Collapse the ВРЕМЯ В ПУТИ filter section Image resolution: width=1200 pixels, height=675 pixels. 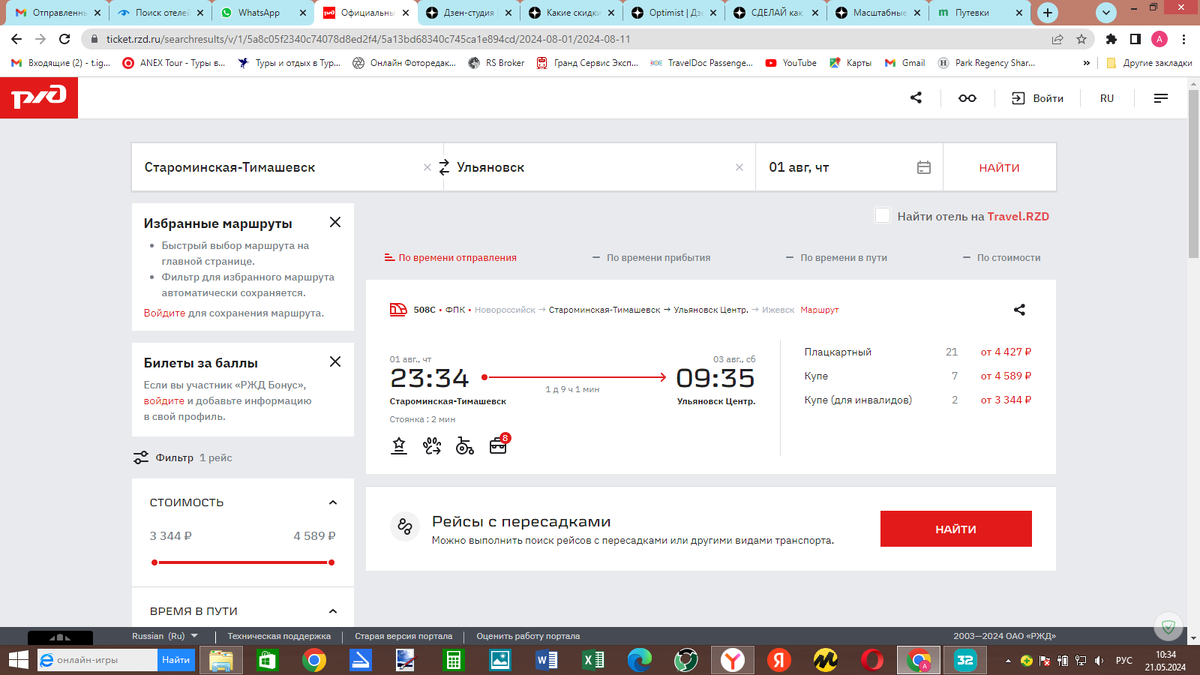(x=333, y=611)
